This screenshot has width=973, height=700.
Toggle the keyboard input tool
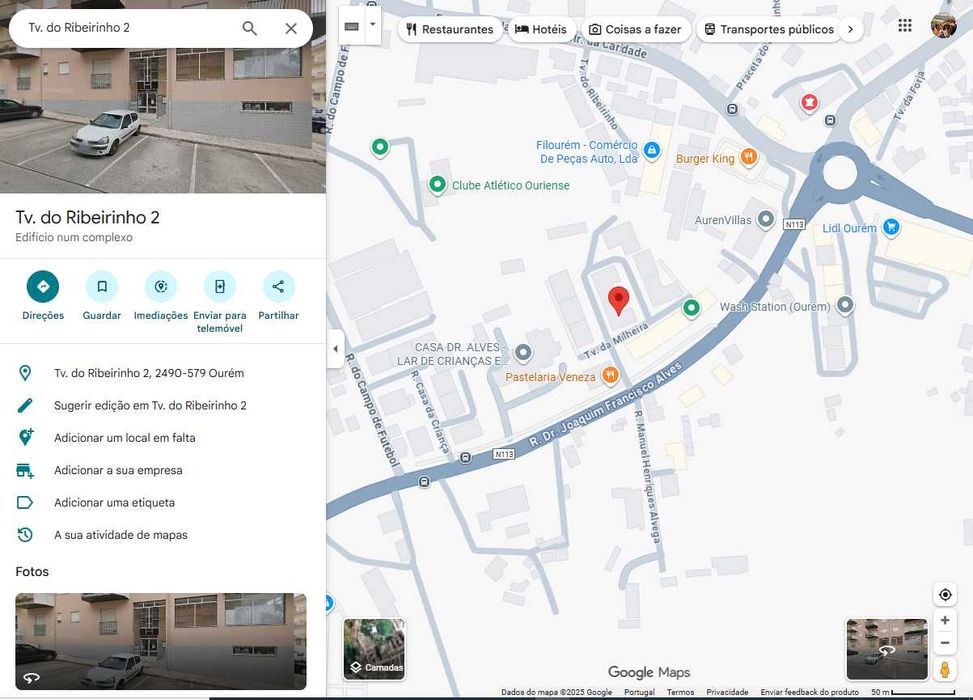(352, 27)
